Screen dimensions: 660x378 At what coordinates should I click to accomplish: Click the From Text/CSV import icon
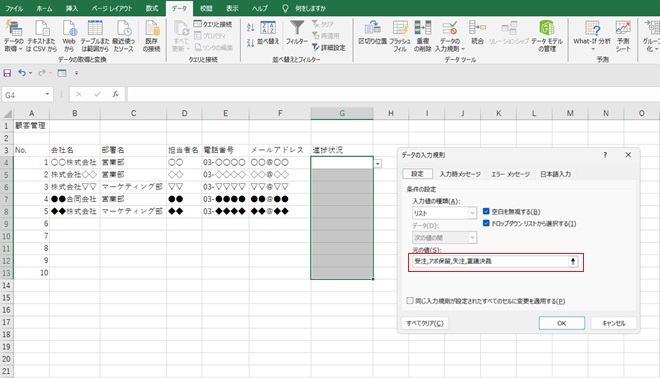(x=42, y=36)
